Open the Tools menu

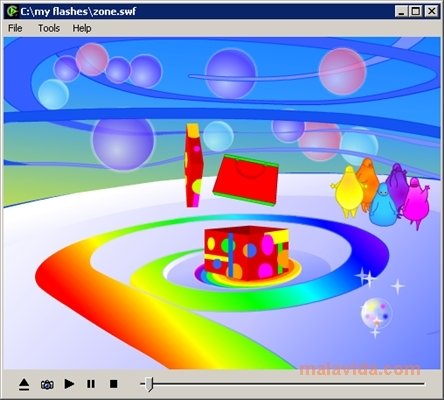49,28
